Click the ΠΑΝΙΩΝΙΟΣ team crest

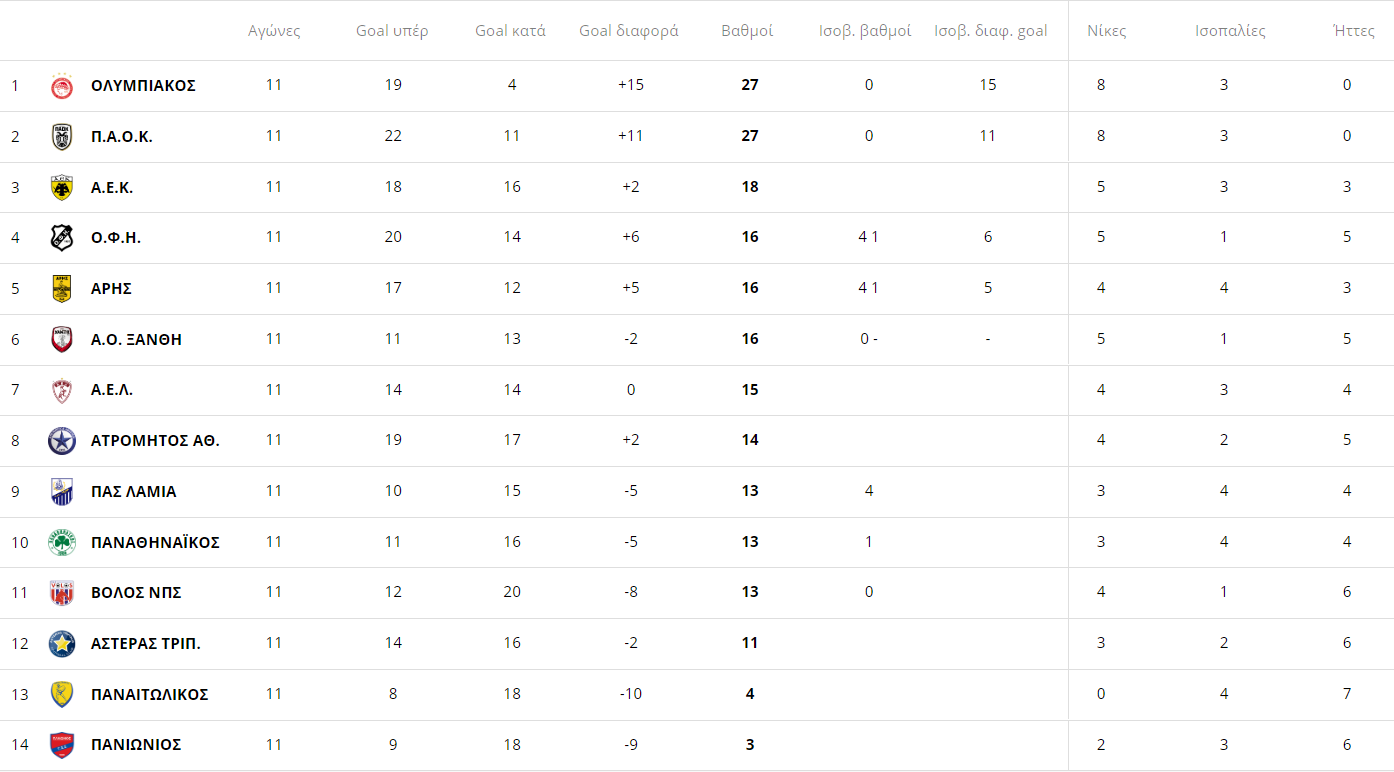[62, 746]
